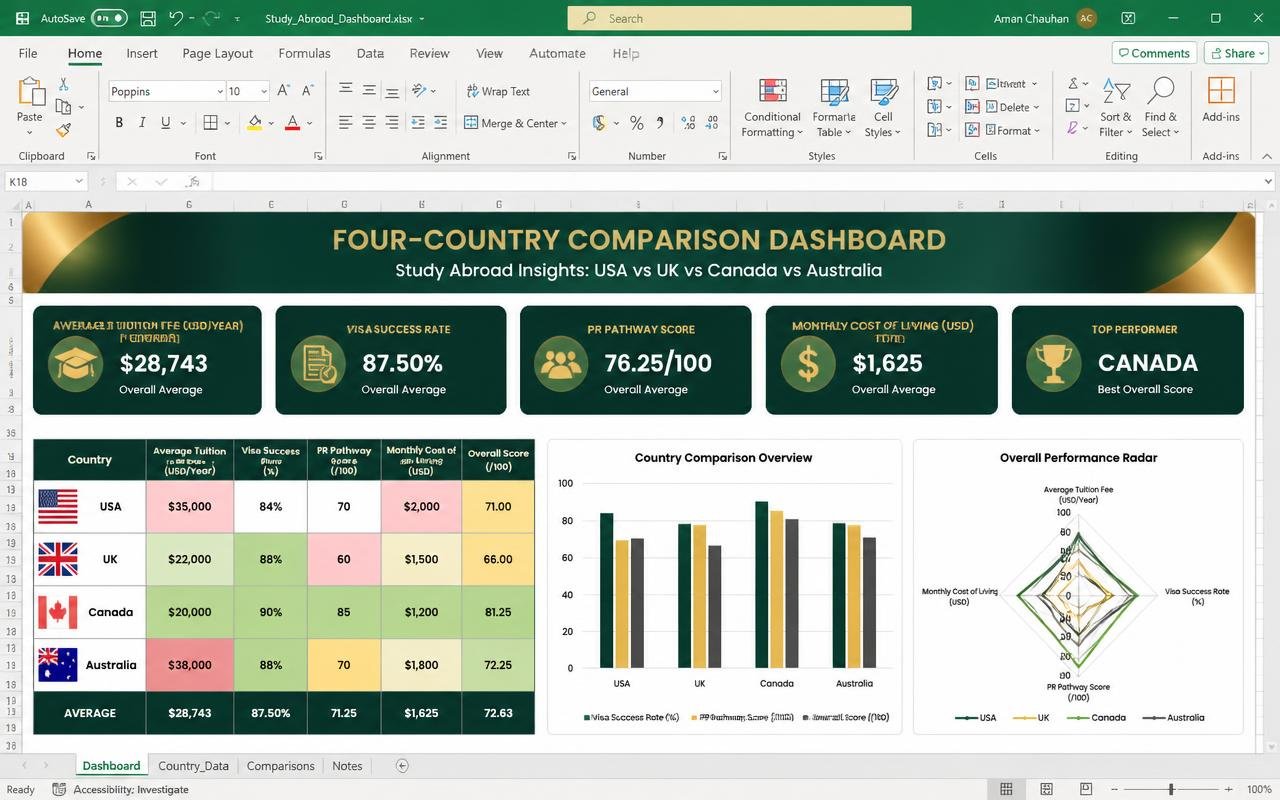The width and height of the screenshot is (1280, 800).
Task: Select the Format Painter brush
Action: point(64,130)
